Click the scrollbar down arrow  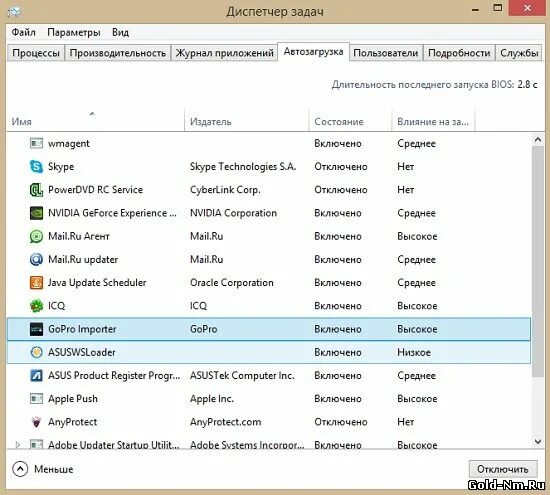tap(537, 441)
